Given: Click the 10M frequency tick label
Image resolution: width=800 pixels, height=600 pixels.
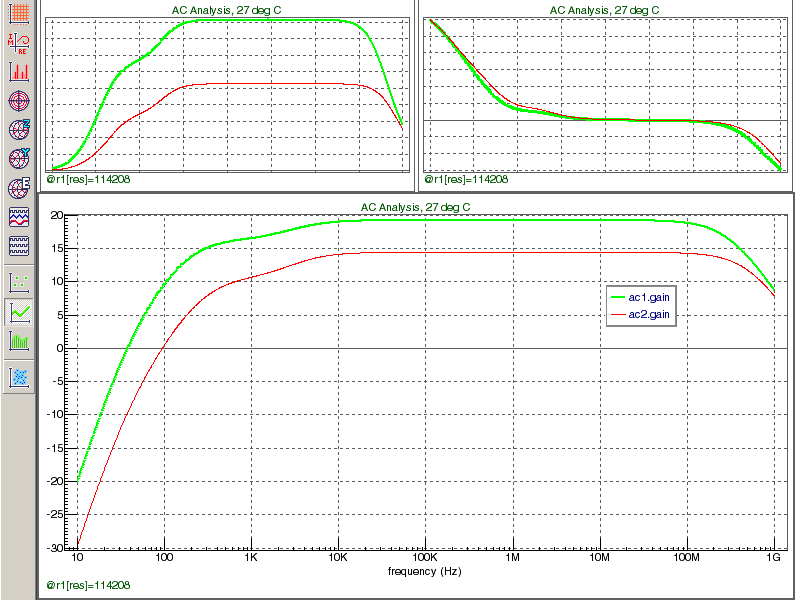Looking at the screenshot, I should pyautogui.click(x=599, y=557).
